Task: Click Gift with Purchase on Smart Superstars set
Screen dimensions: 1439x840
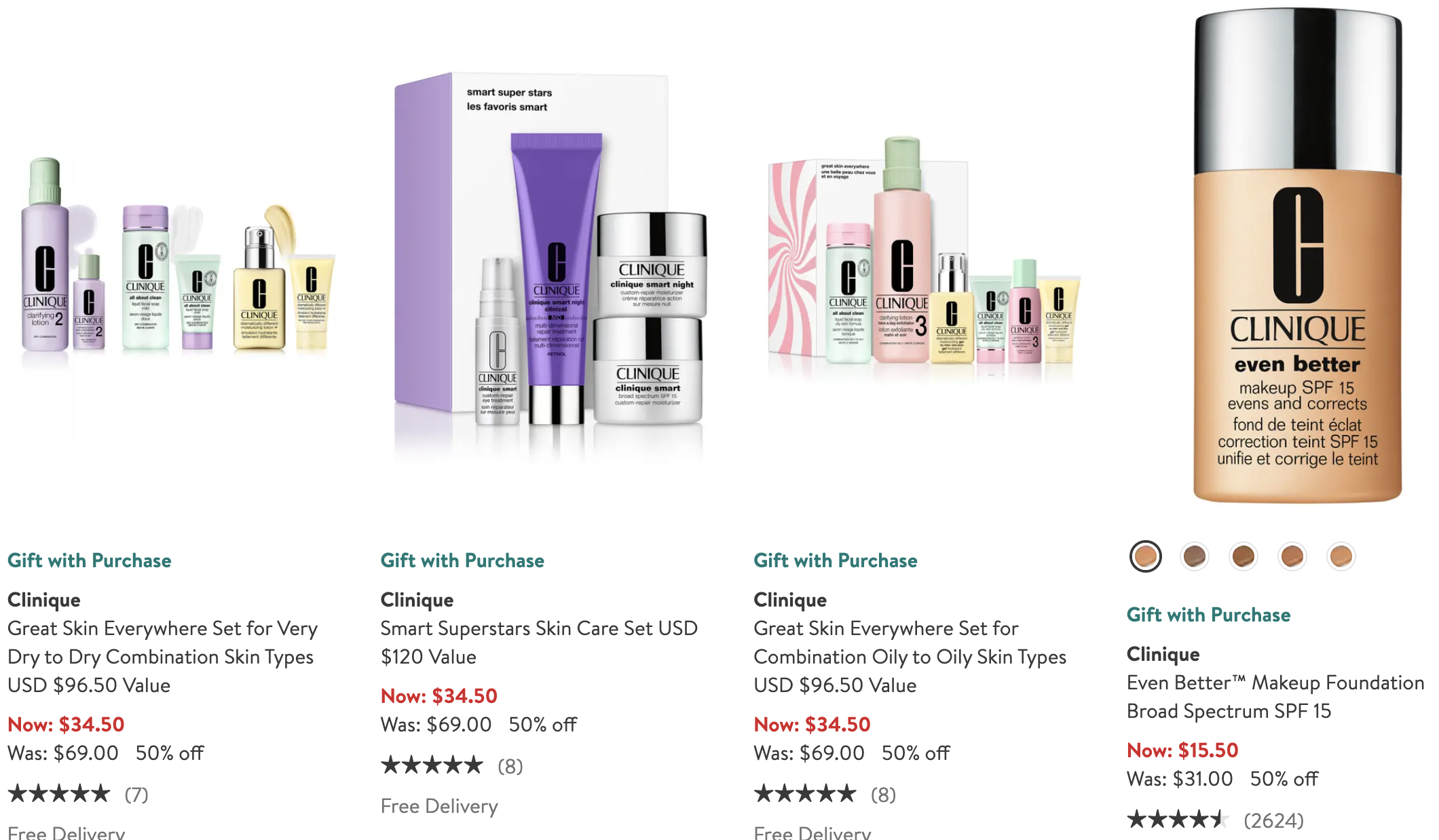Action: click(x=462, y=560)
